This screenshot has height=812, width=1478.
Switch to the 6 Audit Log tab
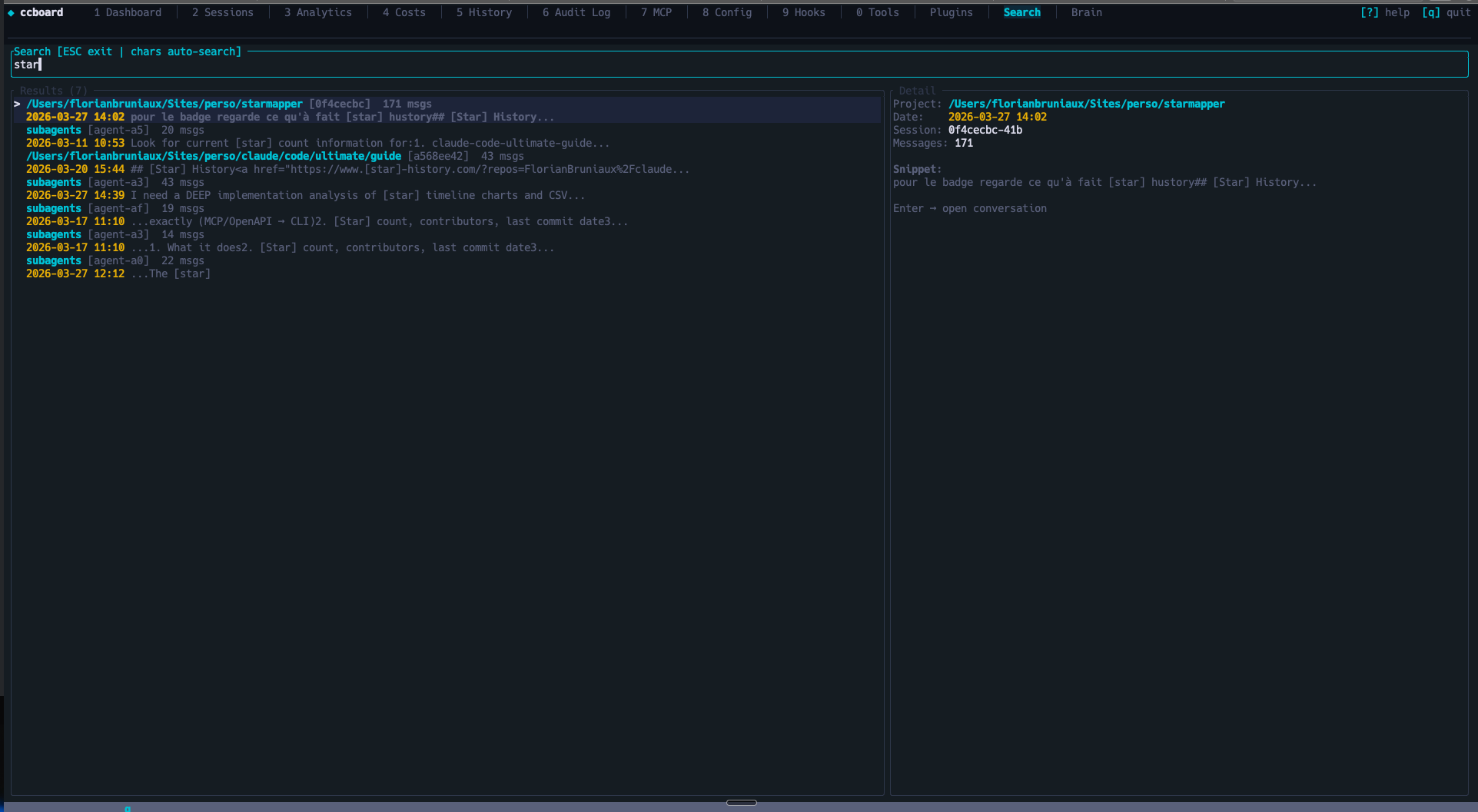pyautogui.click(x=576, y=13)
